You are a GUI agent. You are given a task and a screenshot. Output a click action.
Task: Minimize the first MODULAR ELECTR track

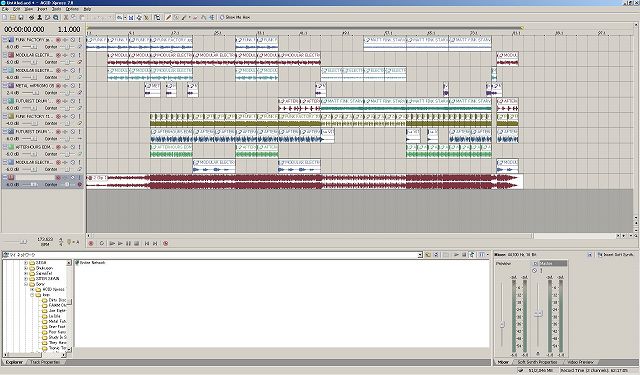tap(5, 55)
